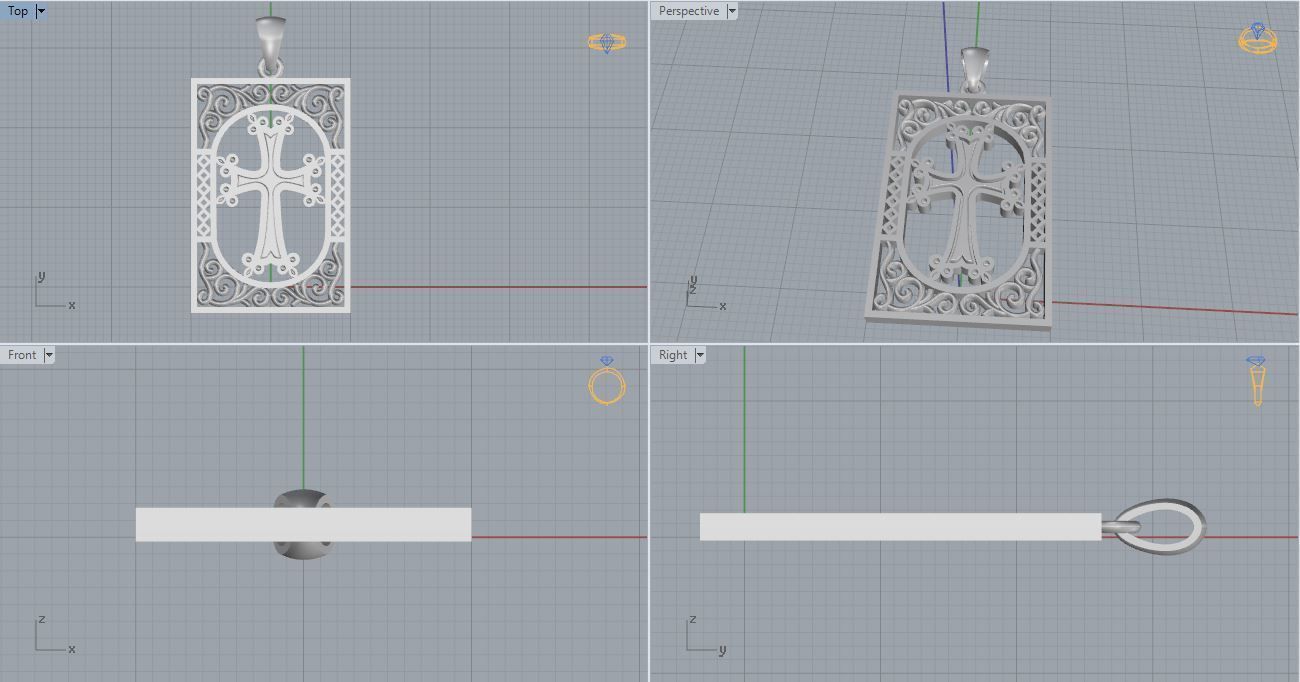
Task: Click the cross center in Top viewport
Action: click(x=270, y=183)
